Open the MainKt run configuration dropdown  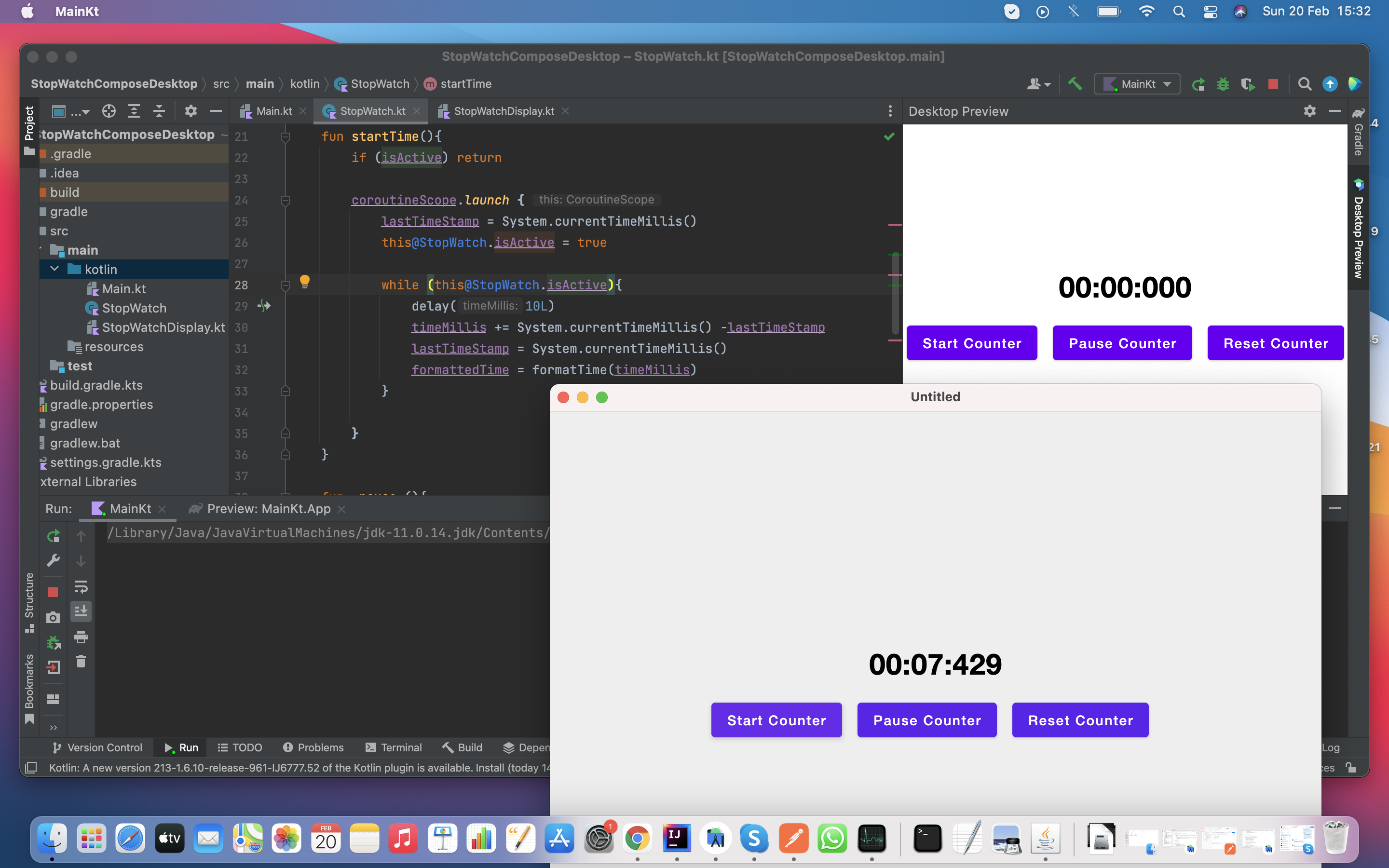1136,84
